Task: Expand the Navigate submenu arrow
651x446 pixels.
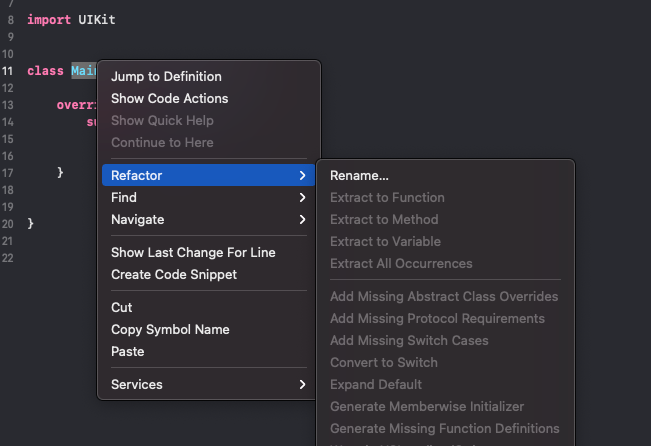Action: click(302, 219)
